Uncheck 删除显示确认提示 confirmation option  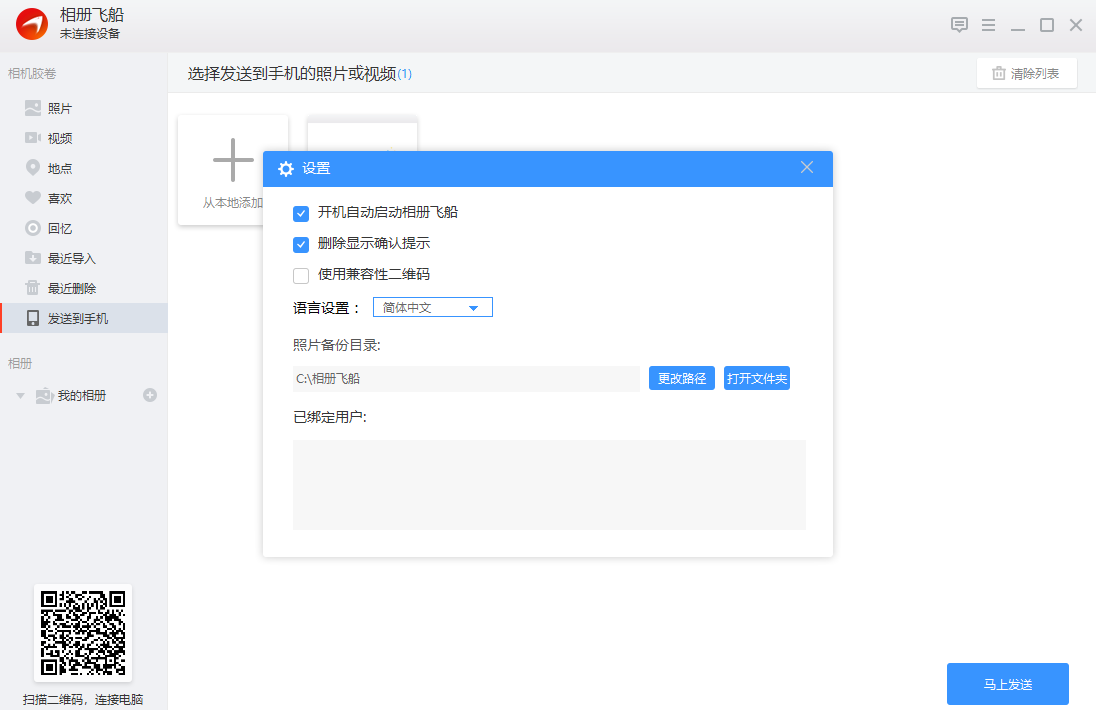click(301, 243)
